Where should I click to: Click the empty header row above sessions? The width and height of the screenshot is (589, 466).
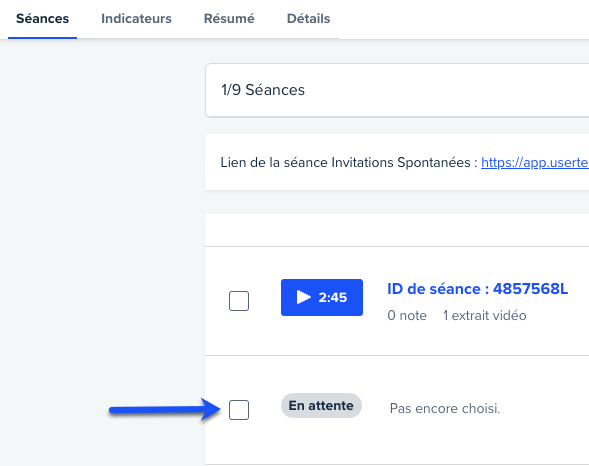pos(397,230)
